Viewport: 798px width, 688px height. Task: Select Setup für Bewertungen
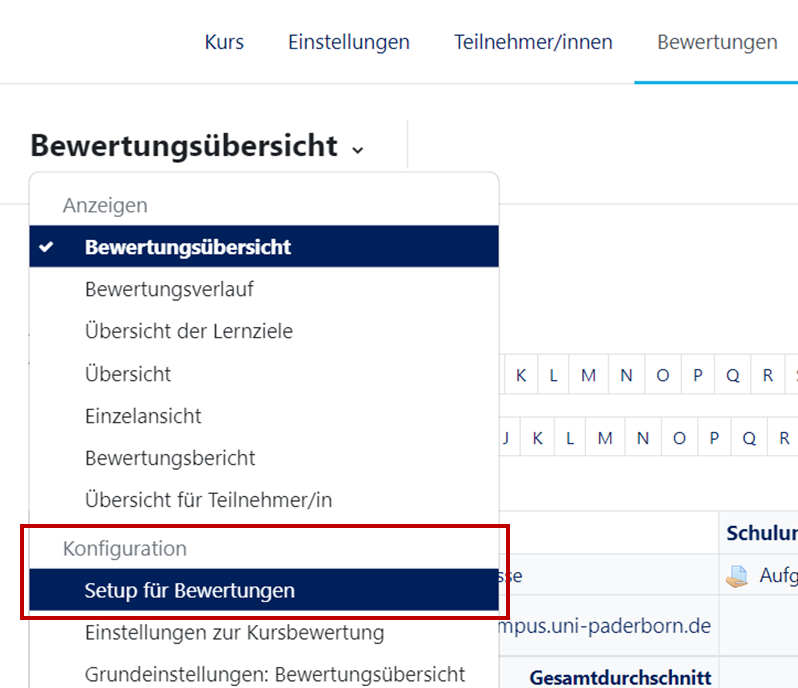click(190, 590)
